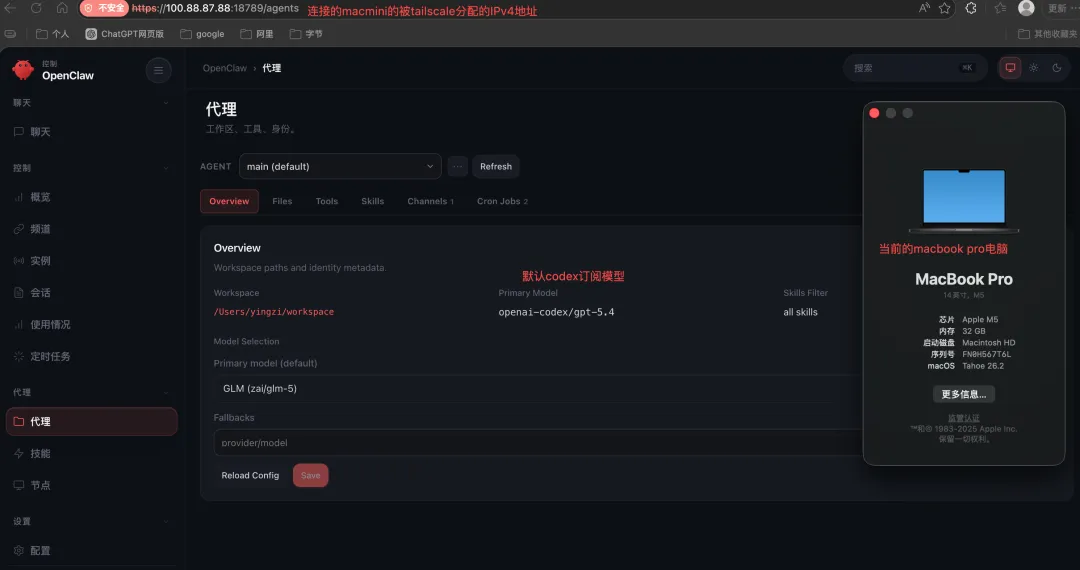Collapse the 聊天 sidebar section chevron
1080x570 pixels.
point(165,103)
